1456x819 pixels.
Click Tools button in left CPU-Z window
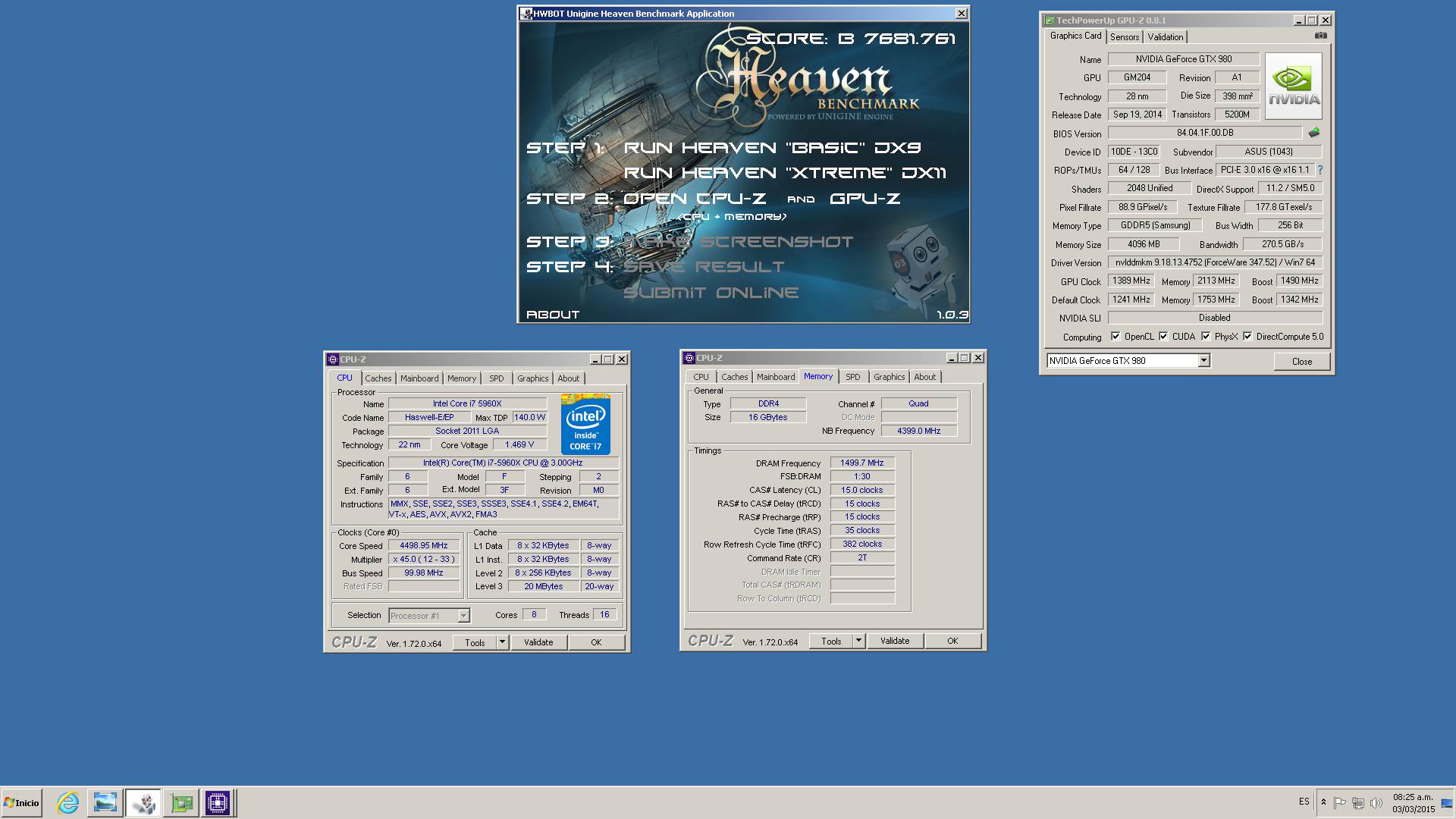475,642
